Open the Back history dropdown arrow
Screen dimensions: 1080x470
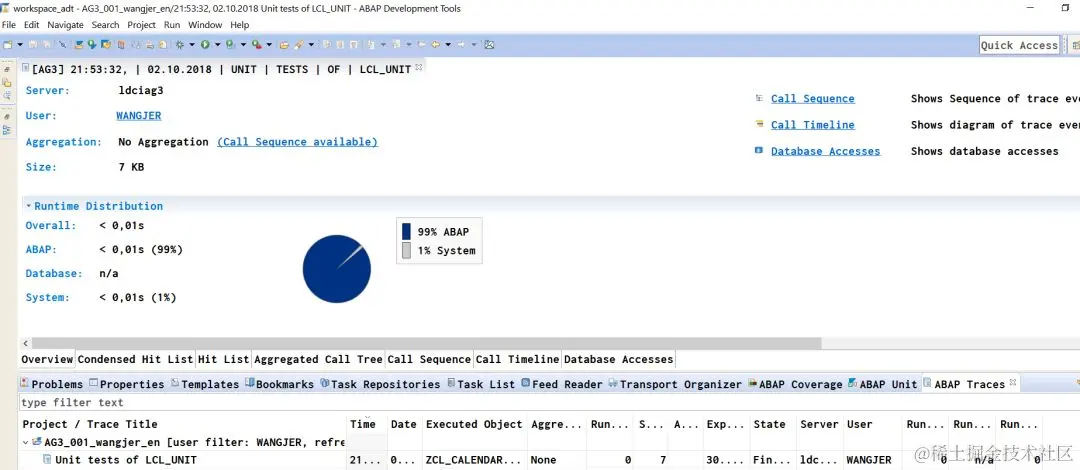(x=448, y=45)
